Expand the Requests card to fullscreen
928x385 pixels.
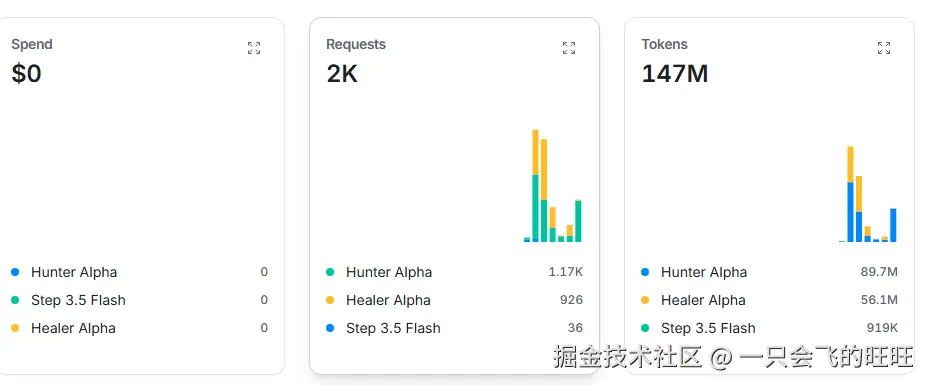(x=569, y=48)
